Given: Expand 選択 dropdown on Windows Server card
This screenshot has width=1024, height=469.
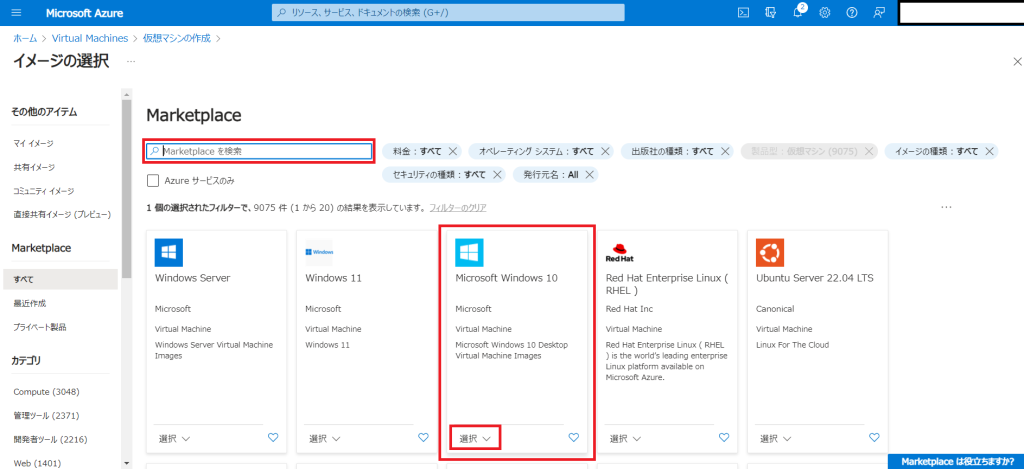Looking at the screenshot, I should [174, 438].
